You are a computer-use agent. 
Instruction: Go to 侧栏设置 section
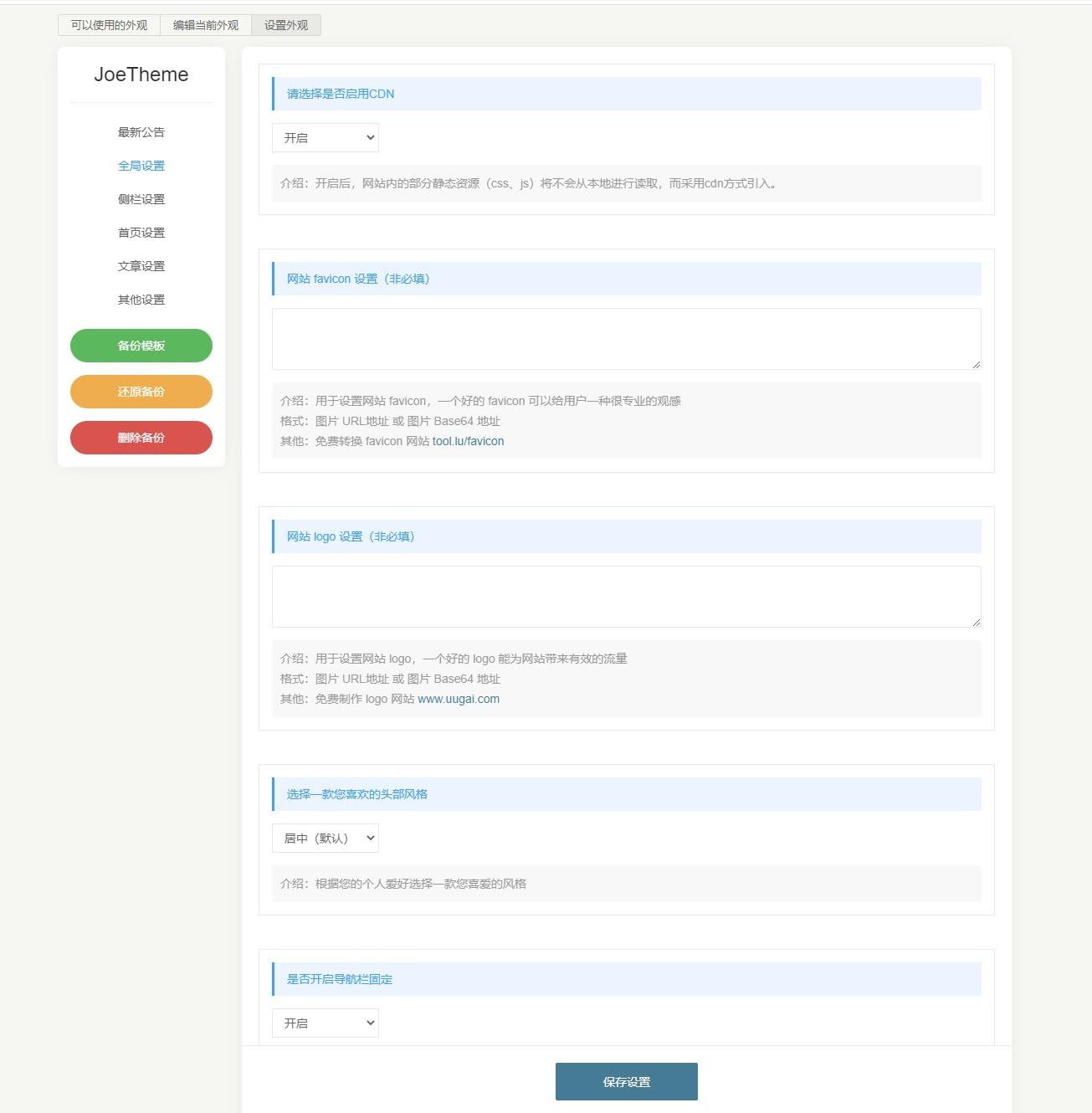click(141, 199)
